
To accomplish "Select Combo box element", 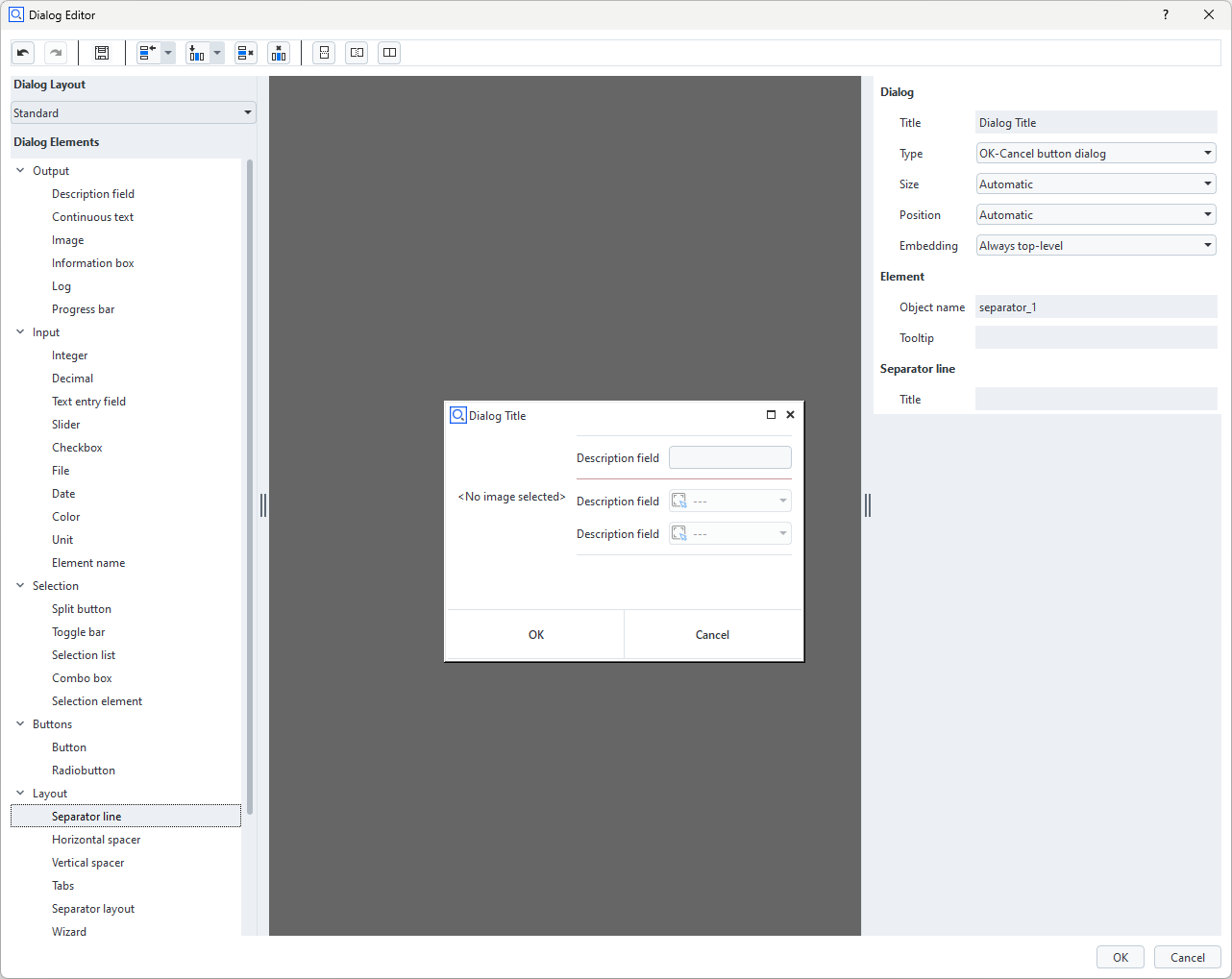I will (82, 677).
